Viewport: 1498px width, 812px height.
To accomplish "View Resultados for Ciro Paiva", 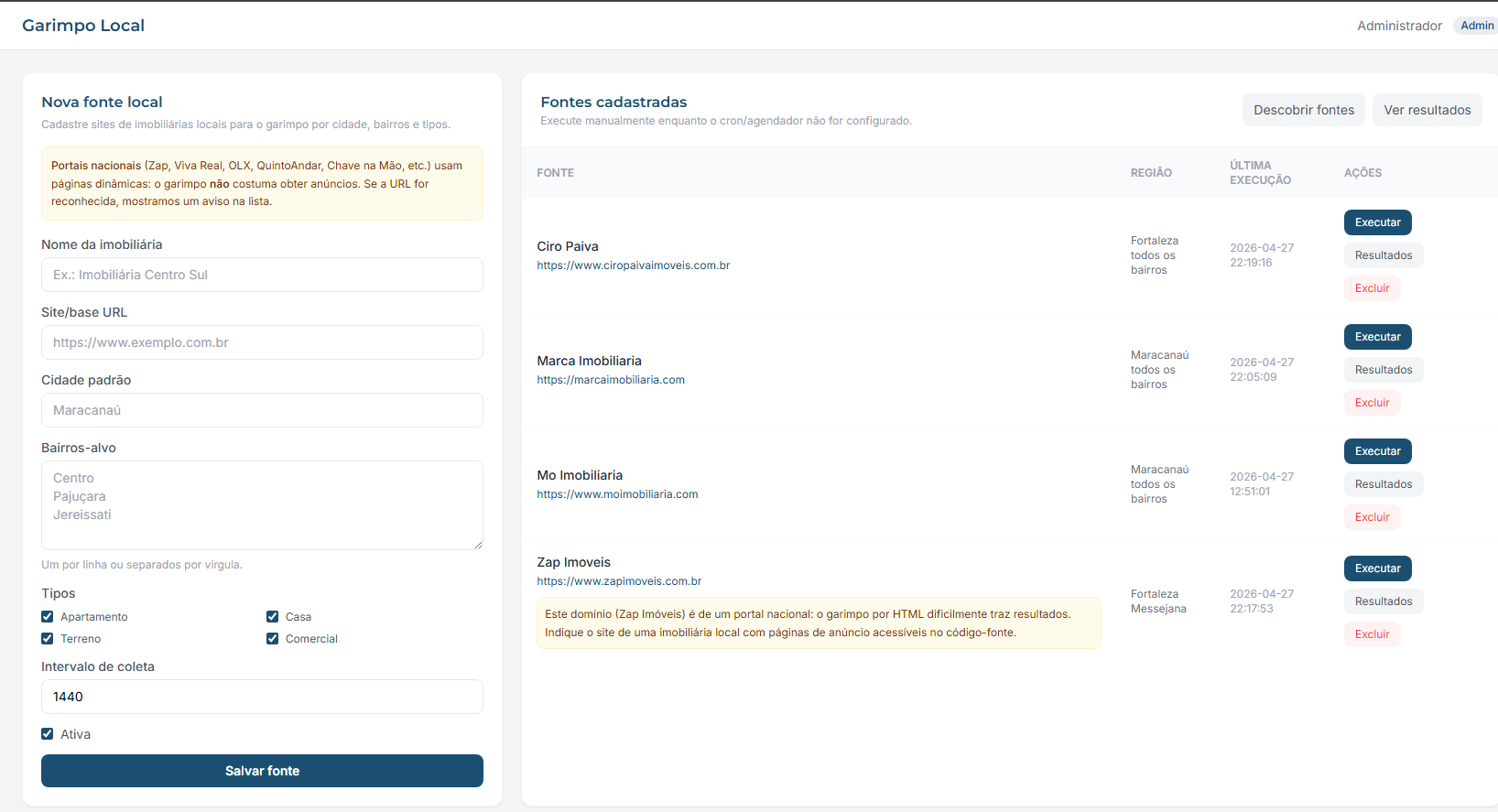I will [1384, 255].
